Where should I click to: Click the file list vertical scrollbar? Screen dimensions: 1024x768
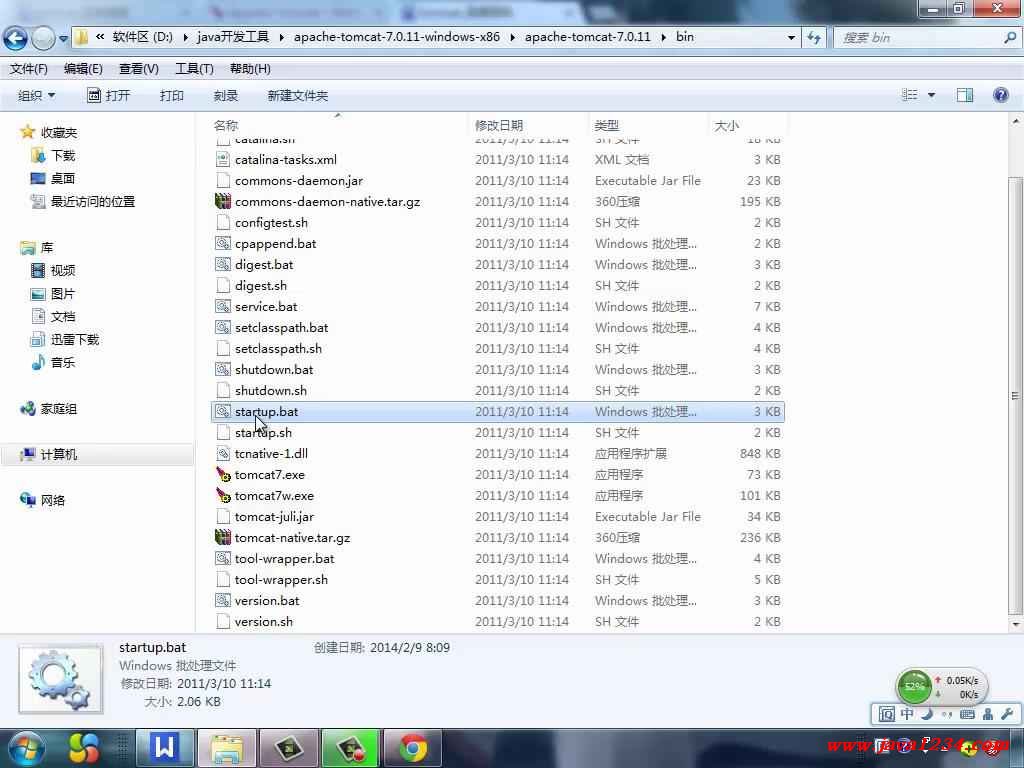[1015, 400]
